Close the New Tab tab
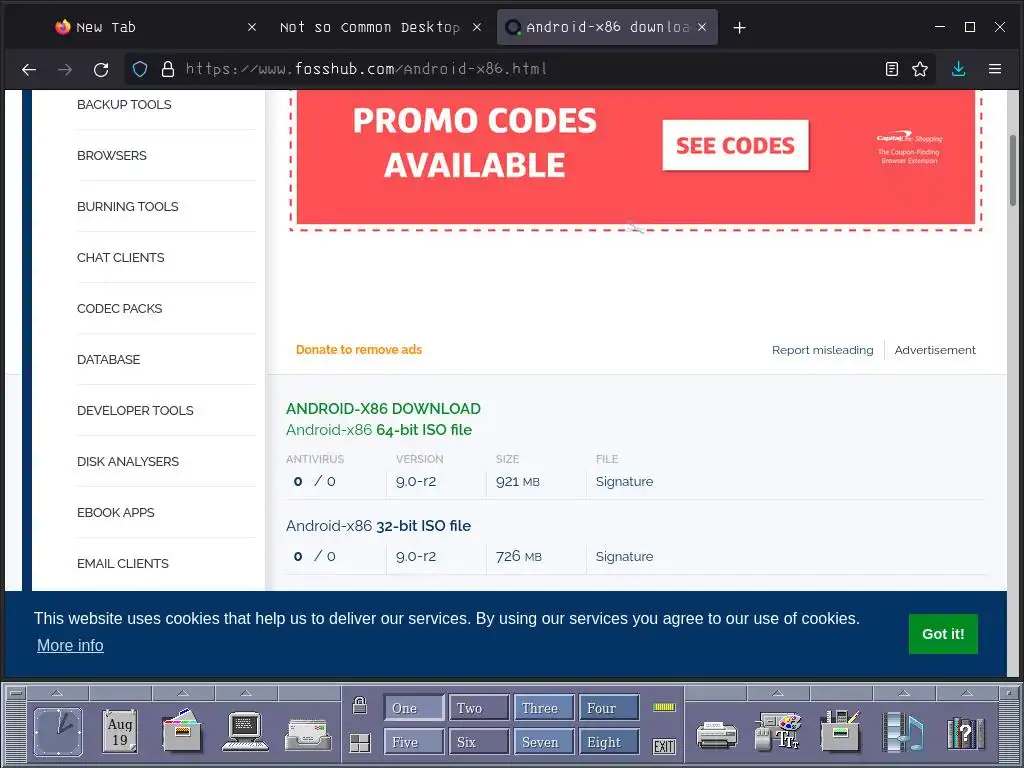Image resolution: width=1024 pixels, height=768 pixels. [x=252, y=27]
